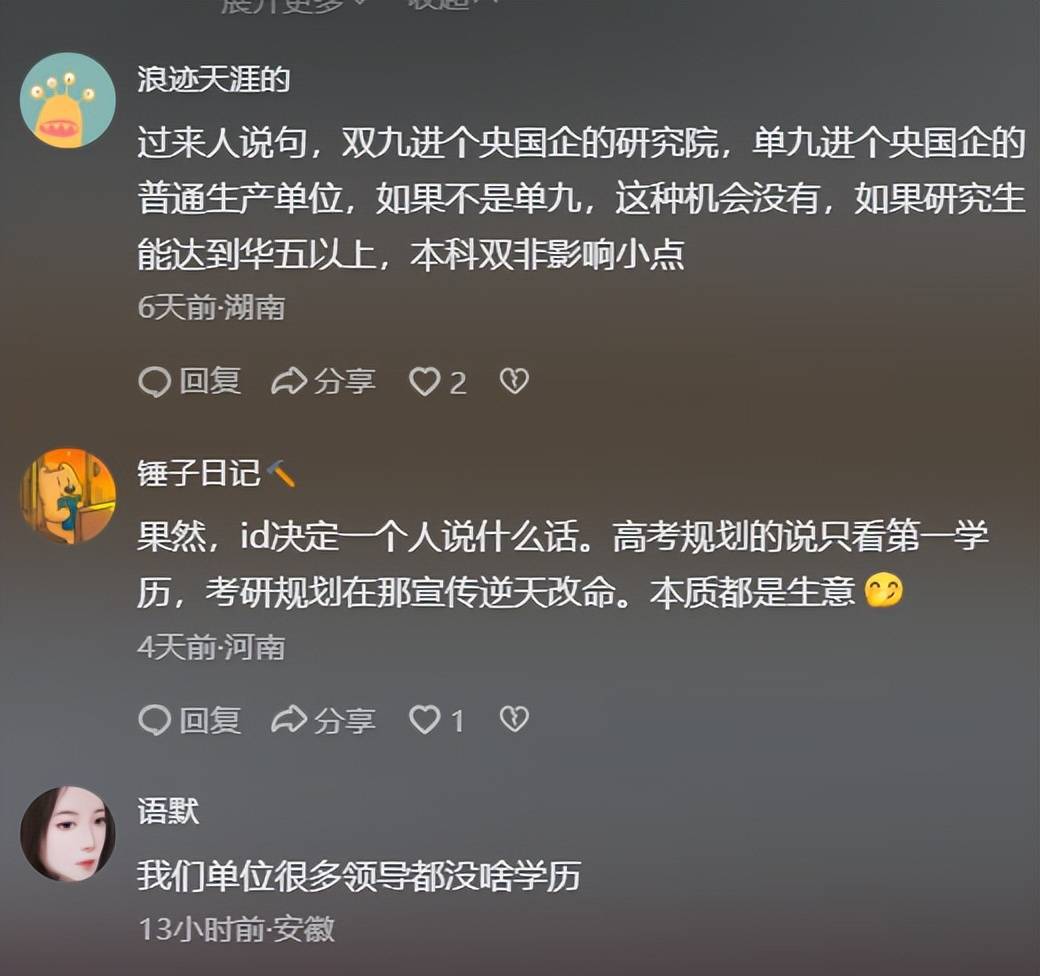This screenshot has height=976, width=1040.
Task: Click the reply bubble icon under 锤子日记 comment
Action: pos(155,720)
